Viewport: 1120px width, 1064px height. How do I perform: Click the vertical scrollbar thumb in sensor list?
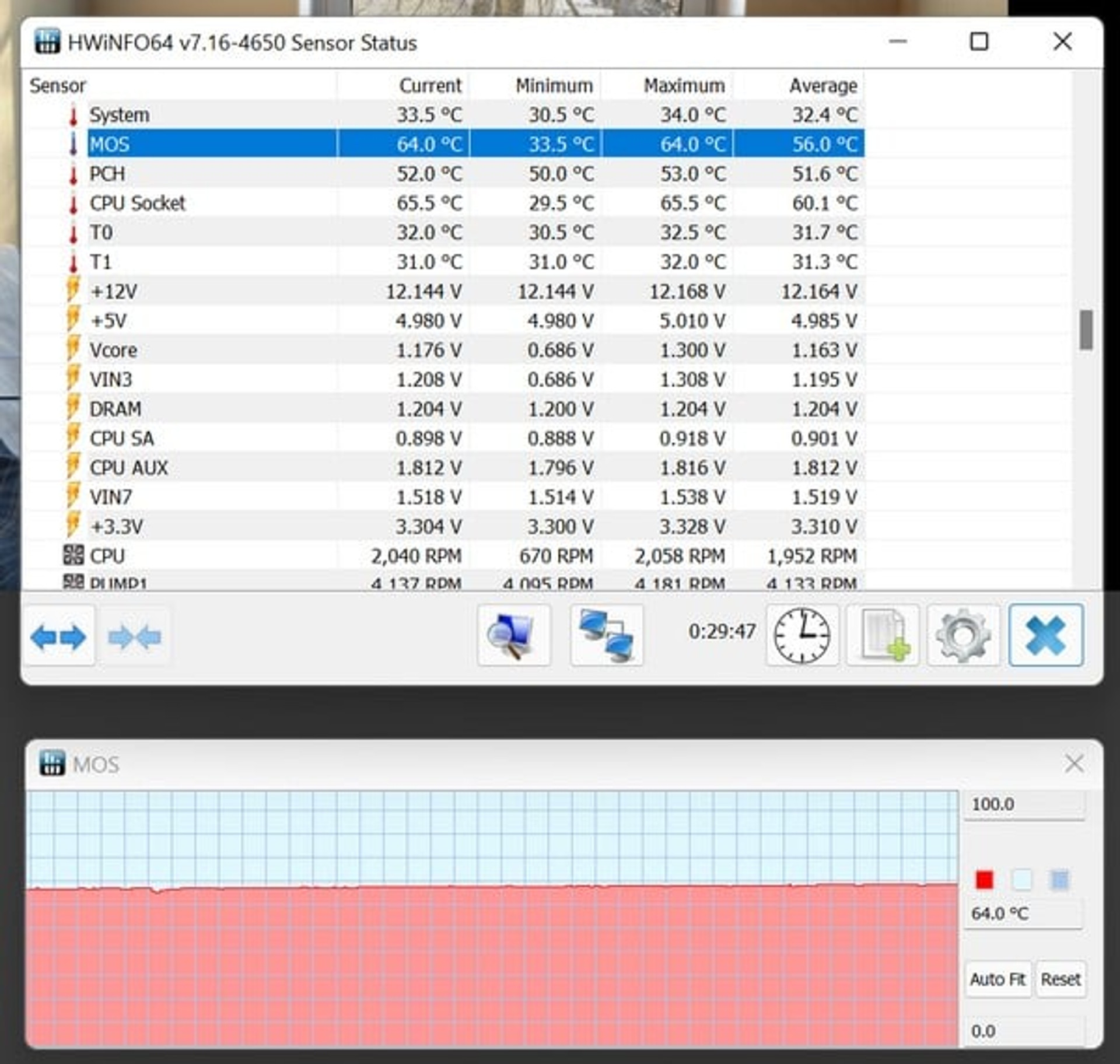1086,330
